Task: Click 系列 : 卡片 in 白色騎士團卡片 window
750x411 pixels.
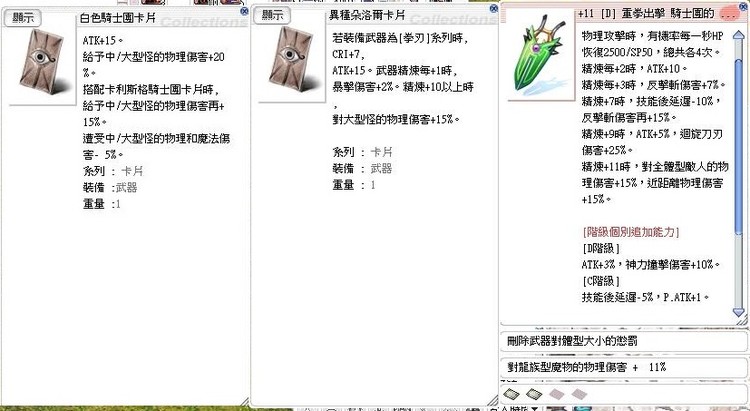Action: 112,171
